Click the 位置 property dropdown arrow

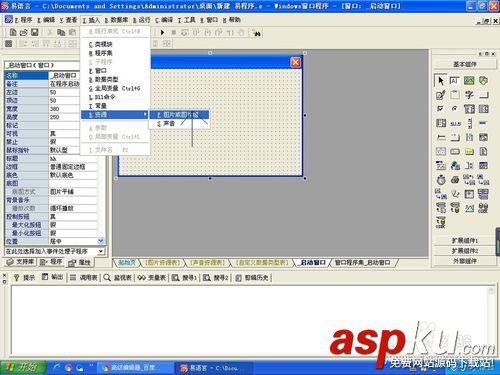[100, 241]
